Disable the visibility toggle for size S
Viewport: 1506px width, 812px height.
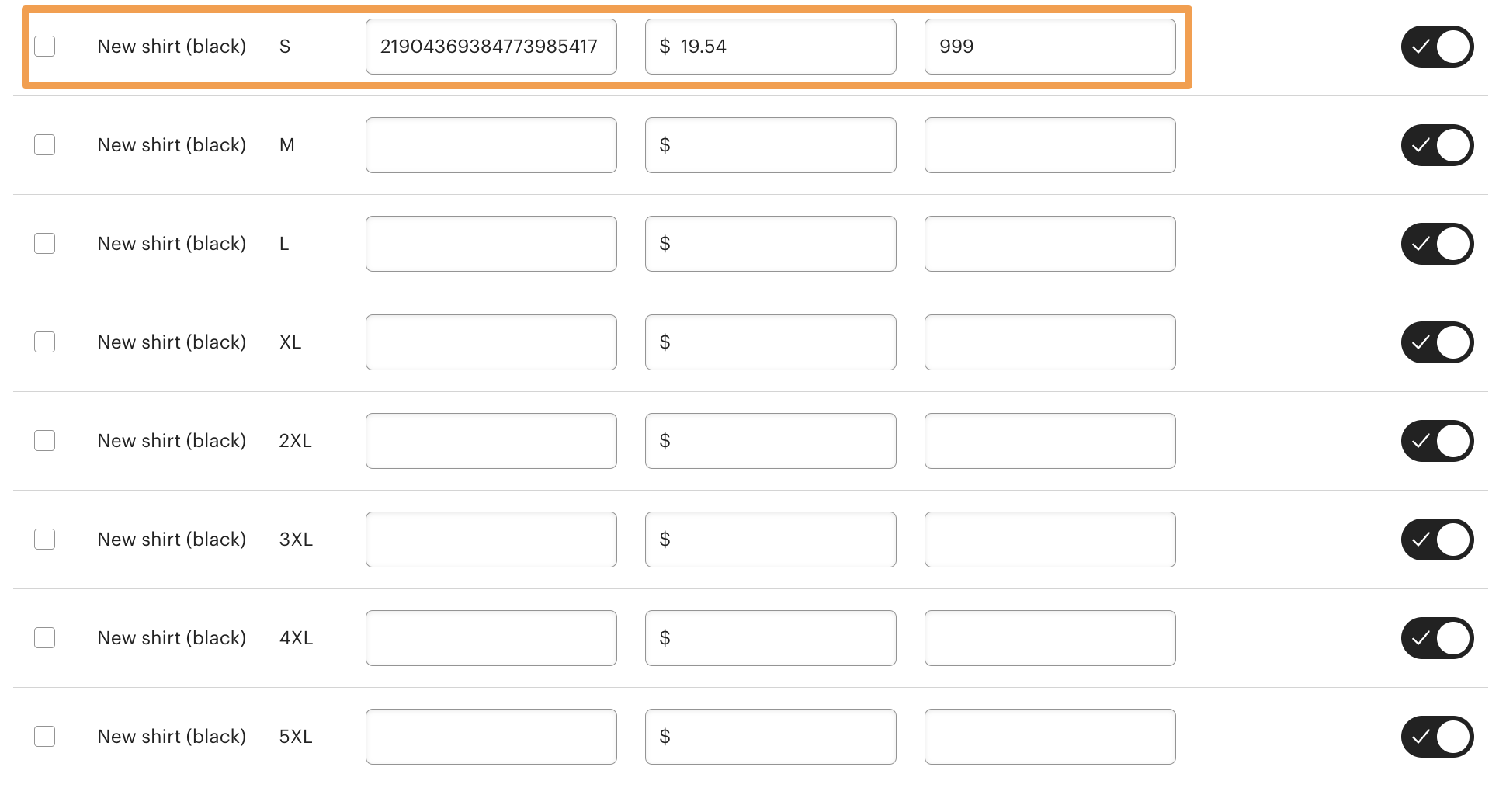point(1437,46)
